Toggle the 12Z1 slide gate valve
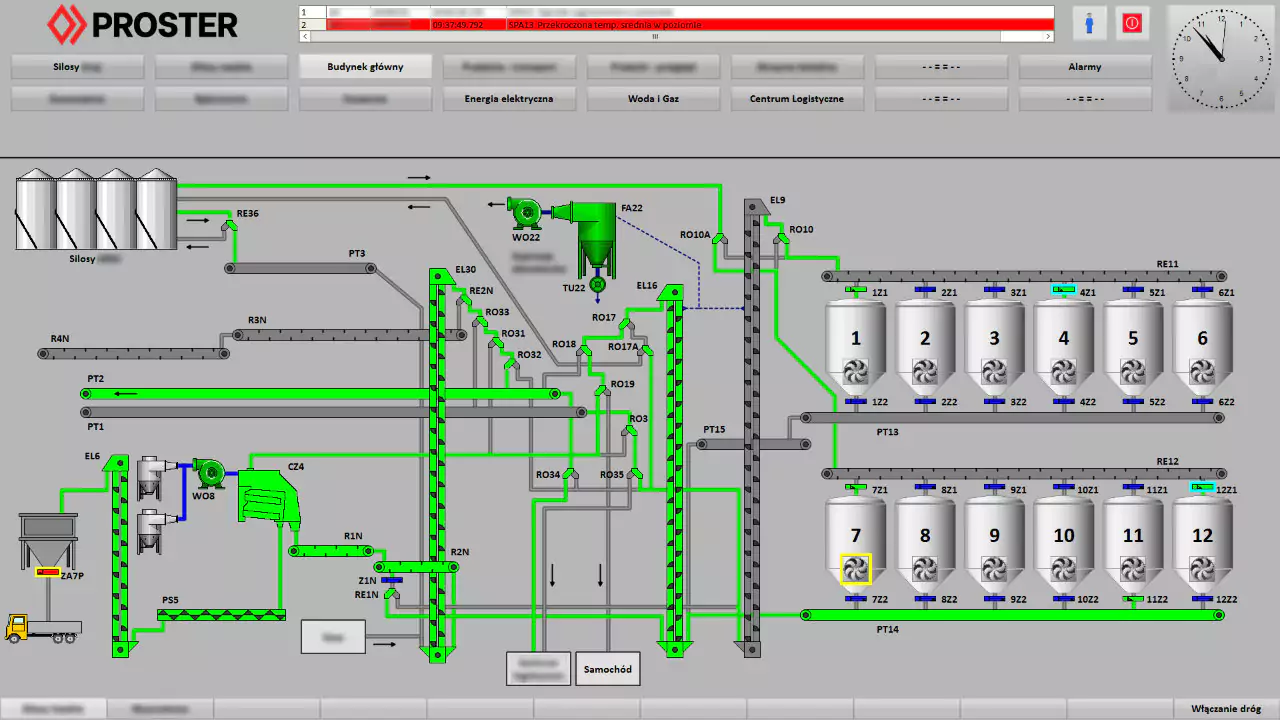 pos(1202,487)
